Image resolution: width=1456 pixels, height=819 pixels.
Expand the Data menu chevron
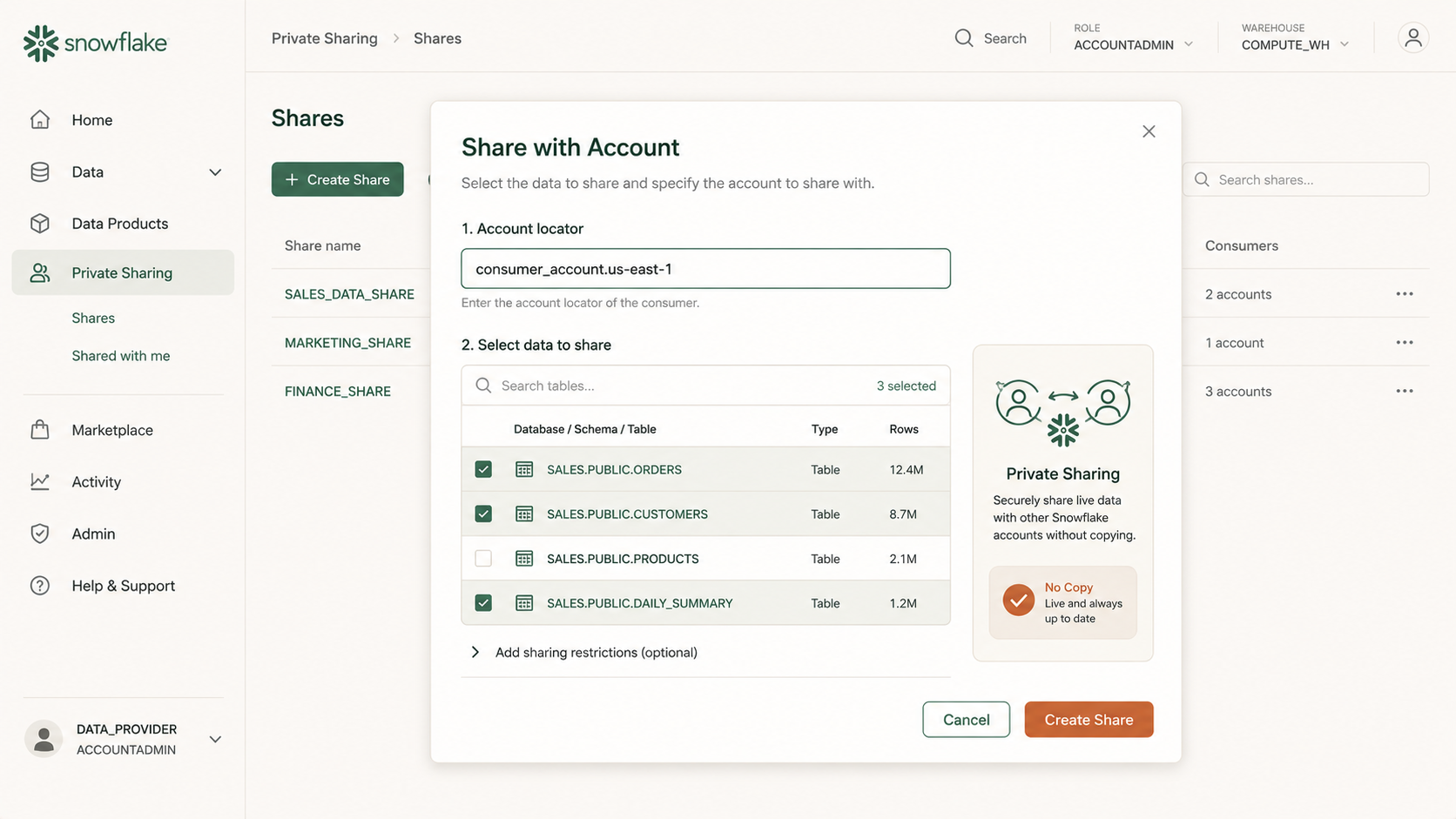tap(215, 172)
